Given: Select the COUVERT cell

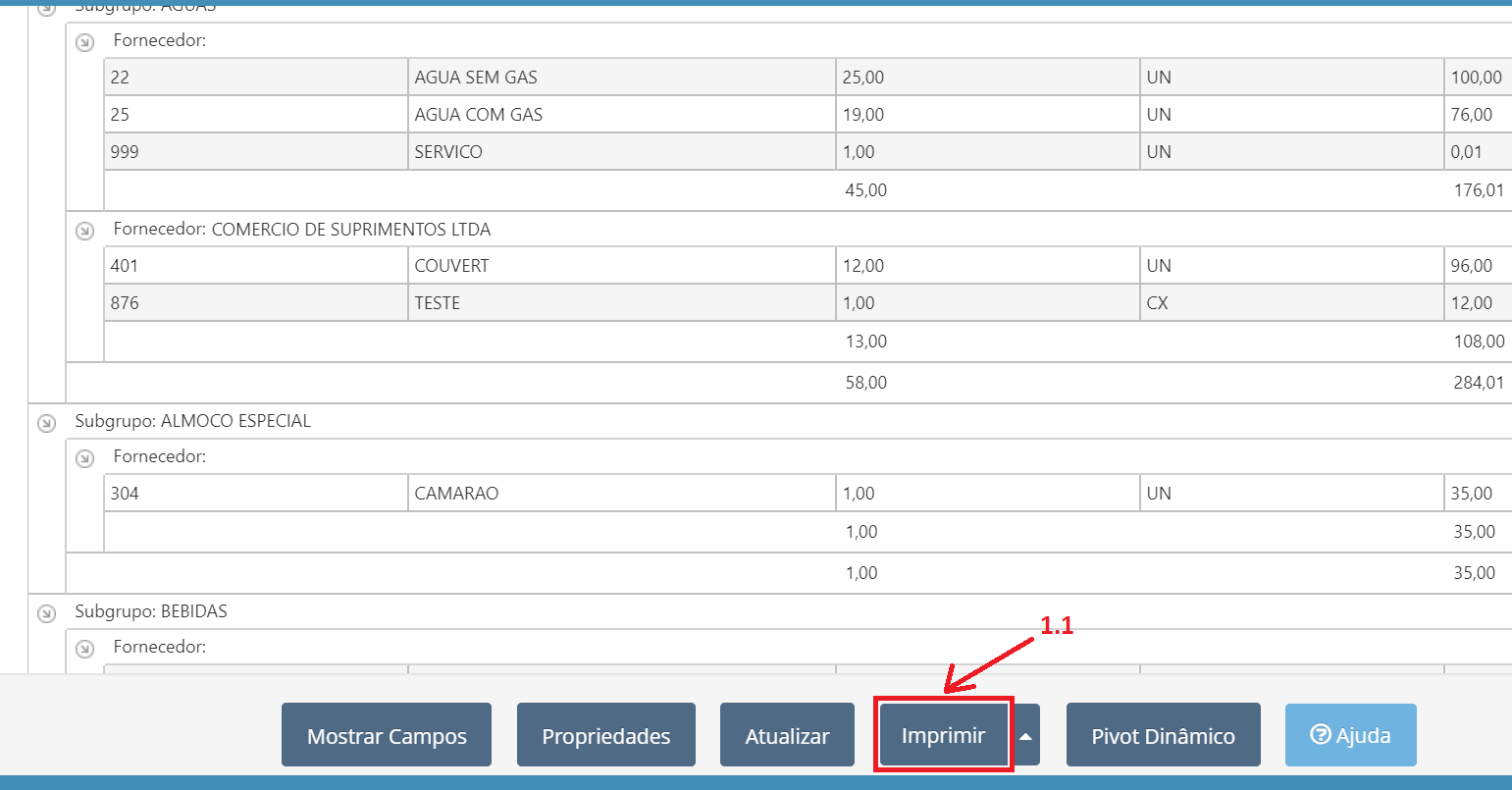Looking at the screenshot, I should [622, 266].
